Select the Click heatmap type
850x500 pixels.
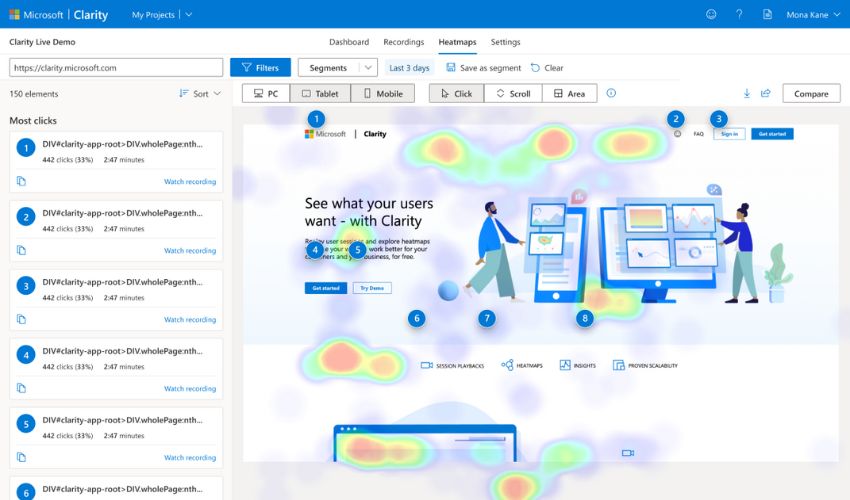[456, 93]
